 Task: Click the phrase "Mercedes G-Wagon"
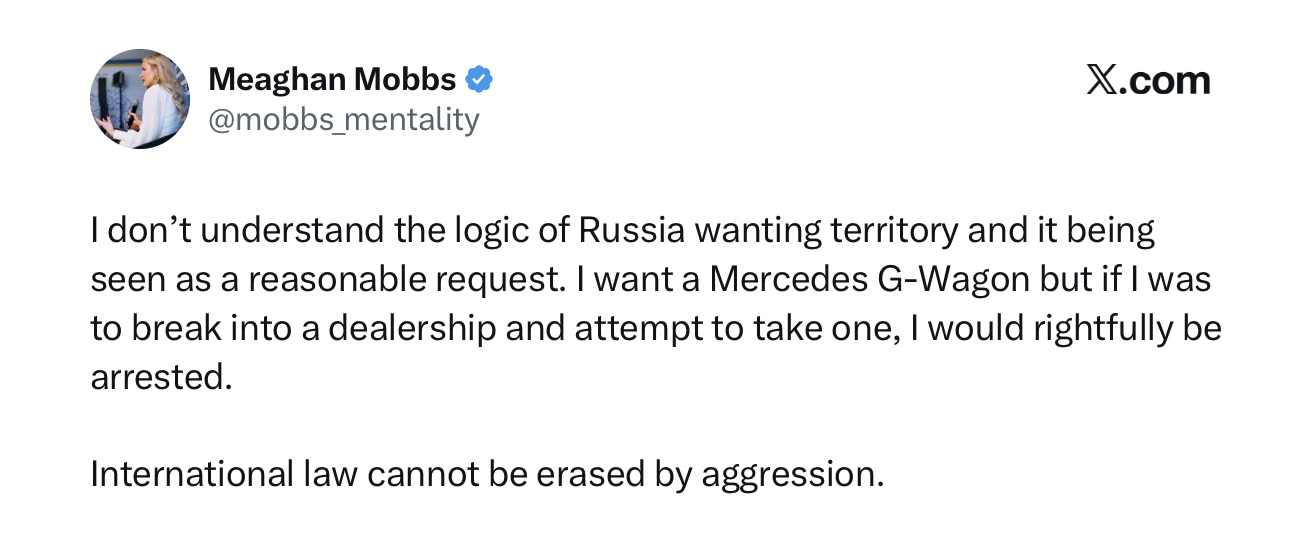point(870,280)
